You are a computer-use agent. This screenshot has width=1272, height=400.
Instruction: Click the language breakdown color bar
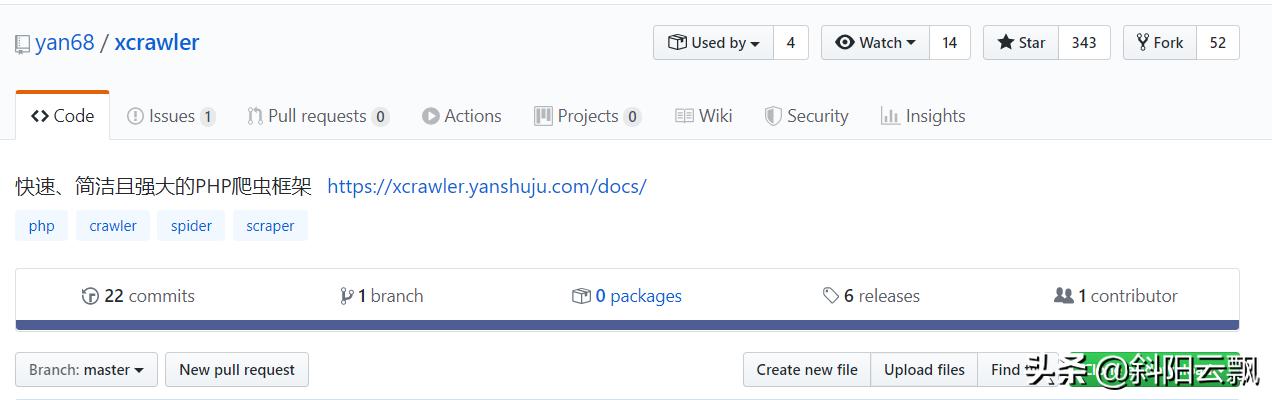(627, 325)
